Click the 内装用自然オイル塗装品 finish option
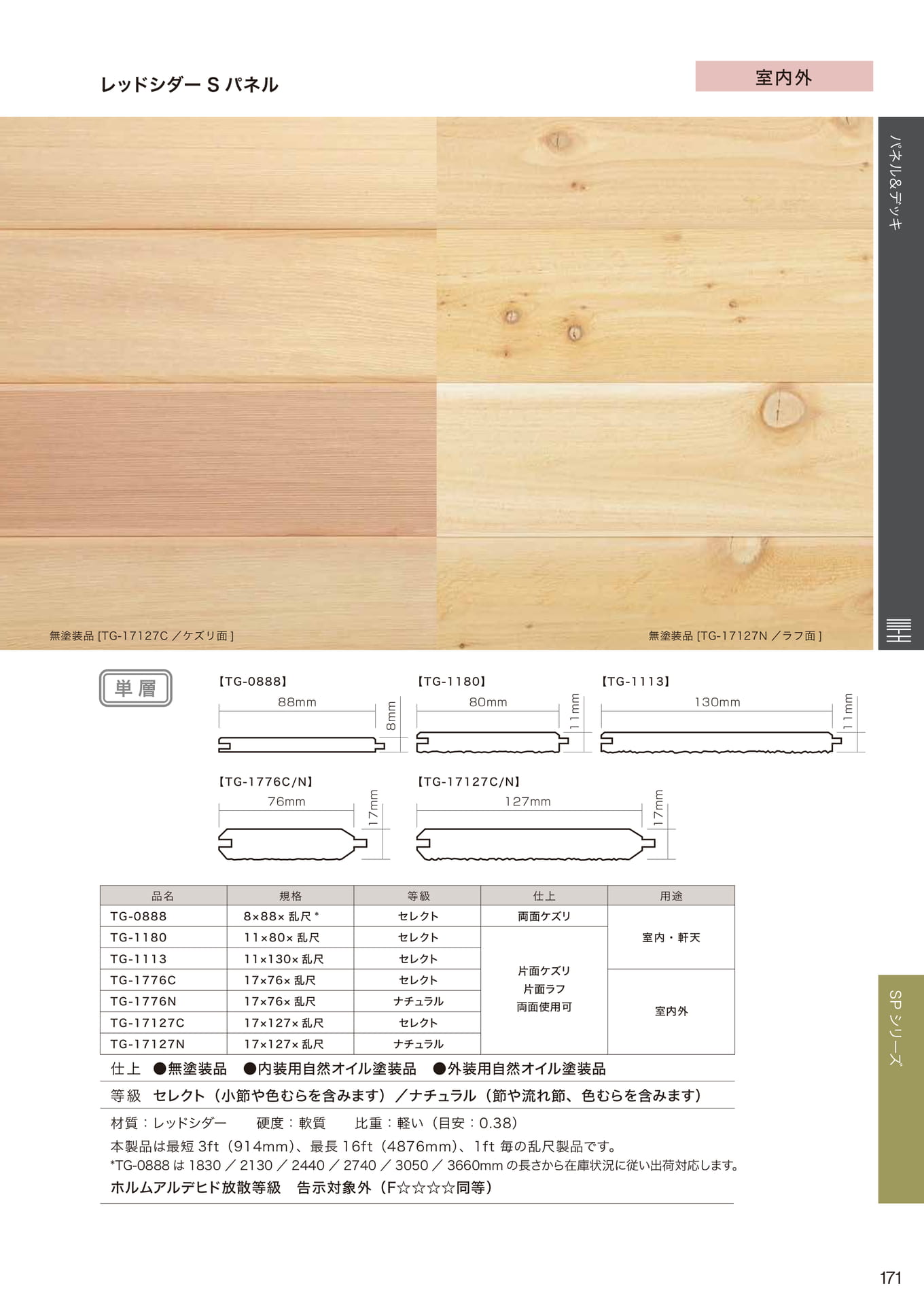This screenshot has width=924, height=1305. pyautogui.click(x=330, y=1069)
